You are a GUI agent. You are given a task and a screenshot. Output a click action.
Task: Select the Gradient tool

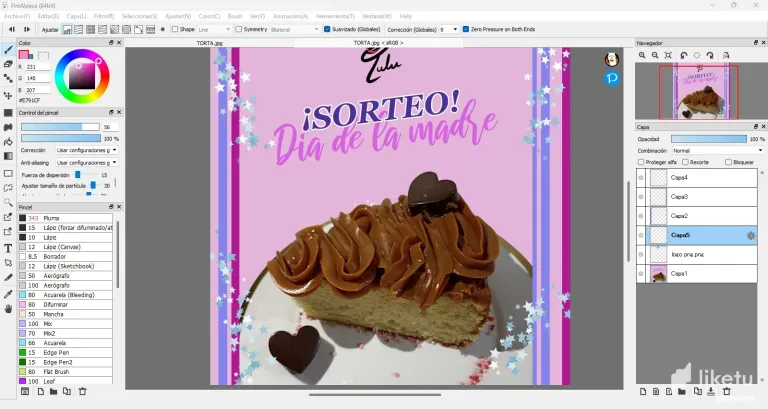(x=8, y=156)
